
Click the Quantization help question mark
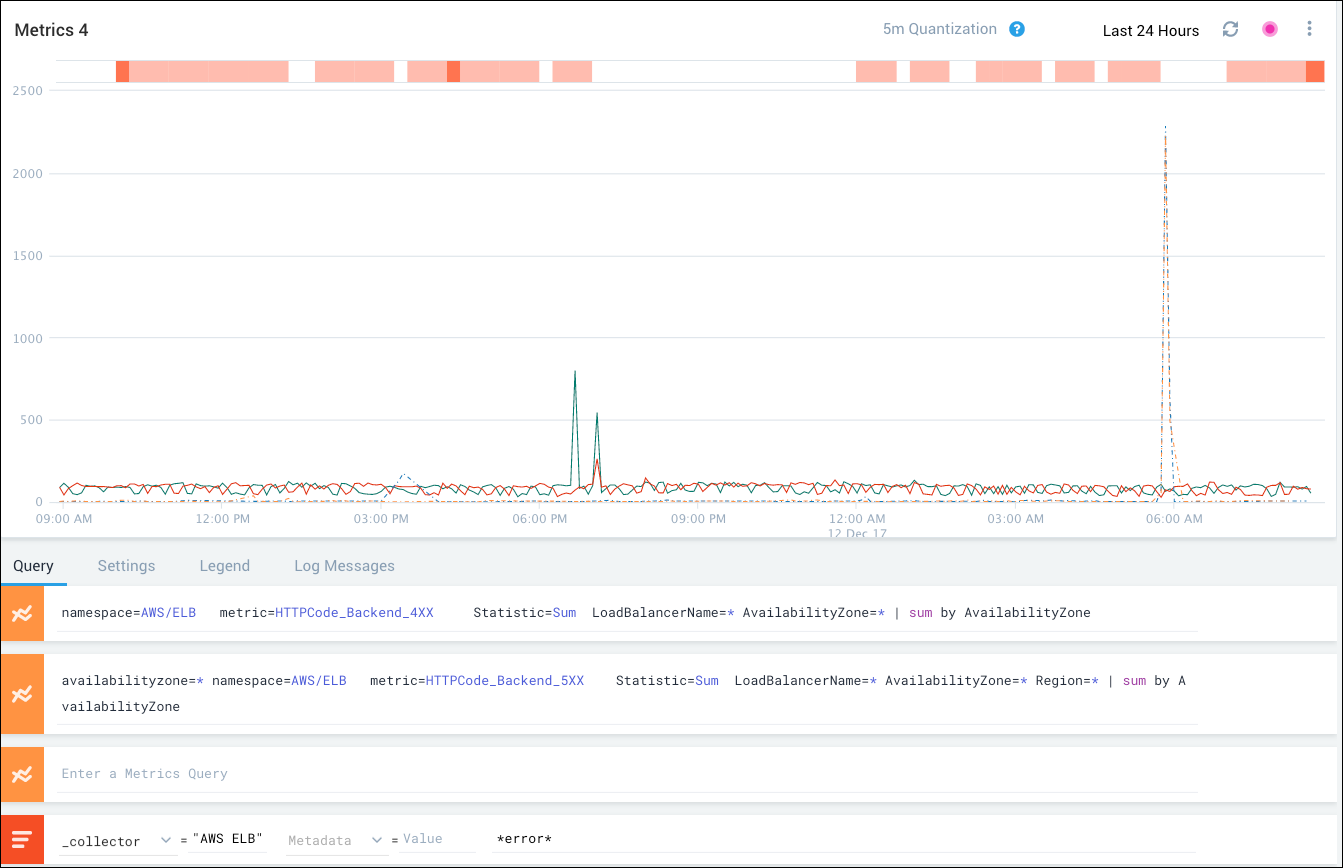(1017, 29)
